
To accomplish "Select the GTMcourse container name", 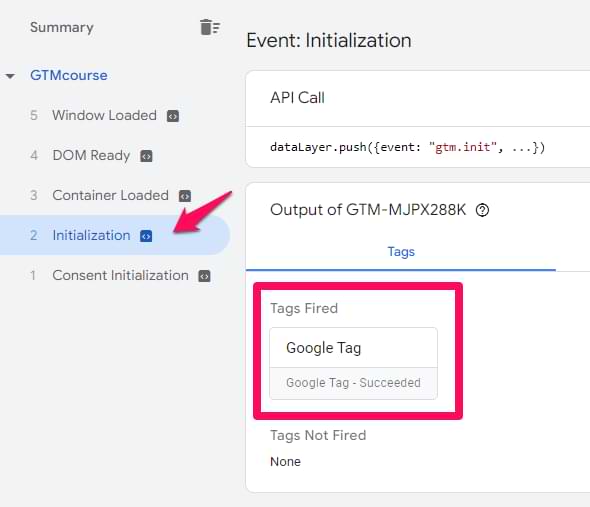I will [69, 75].
